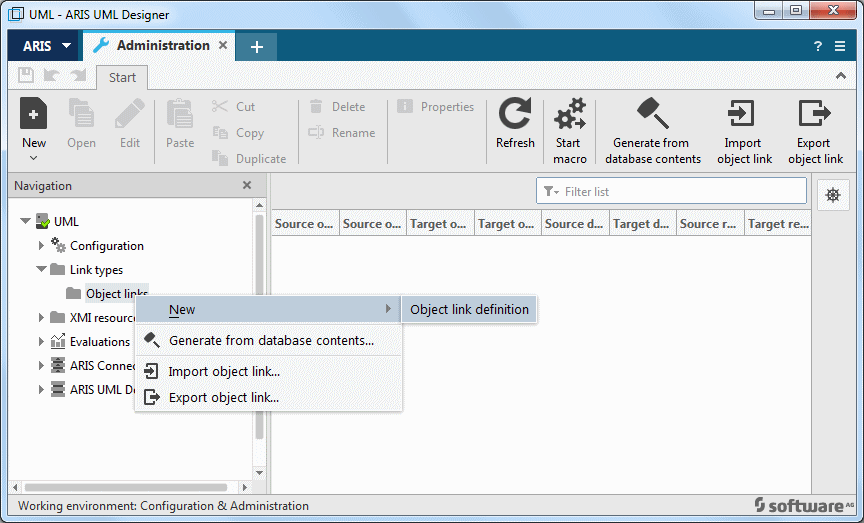Image resolution: width=864 pixels, height=523 pixels.
Task: Expand the XMI resources tree node
Action: tap(41, 317)
